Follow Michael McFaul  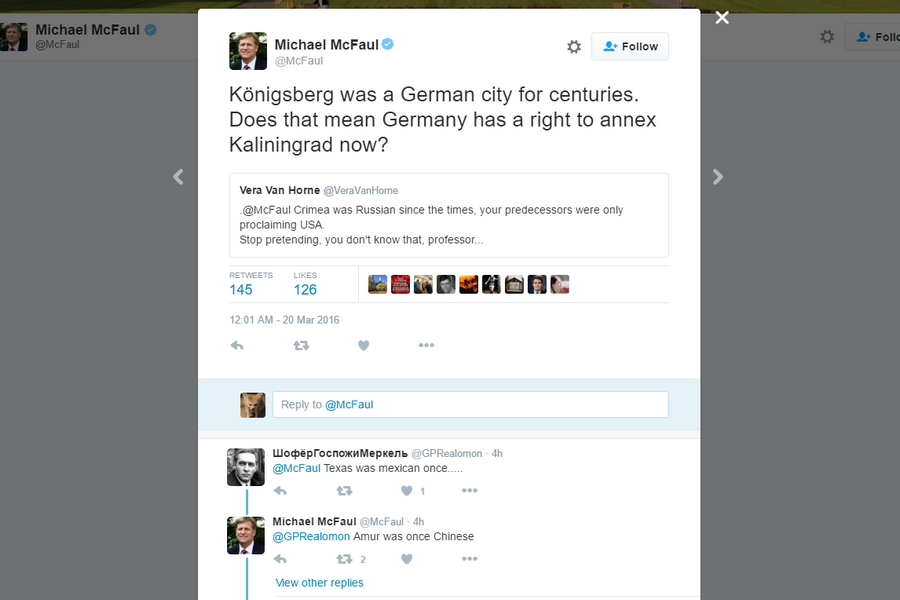click(x=630, y=47)
